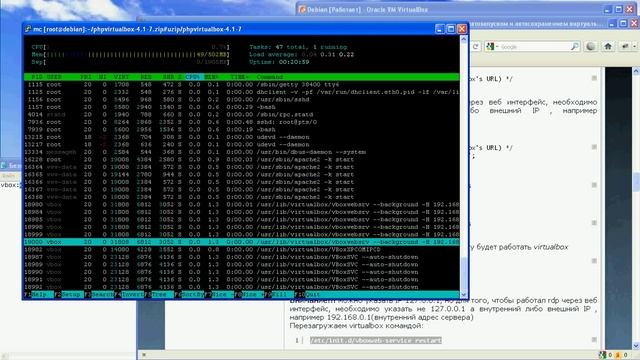Click the copy-code icon beside the vboxweb-service restart line
This screenshot has width=640, height=360.
(x=594, y=340)
